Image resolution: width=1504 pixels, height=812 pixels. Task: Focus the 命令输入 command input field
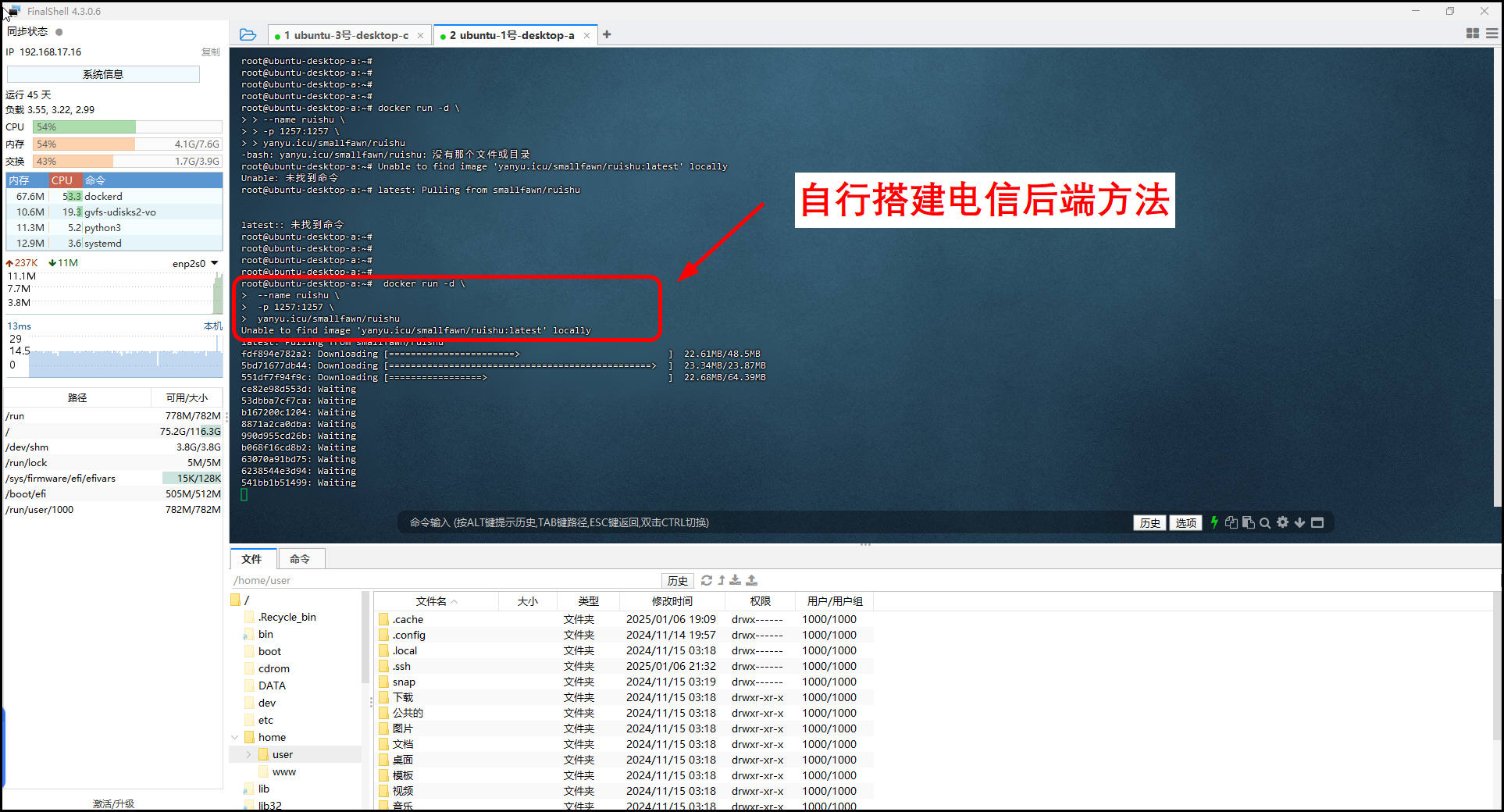click(765, 522)
